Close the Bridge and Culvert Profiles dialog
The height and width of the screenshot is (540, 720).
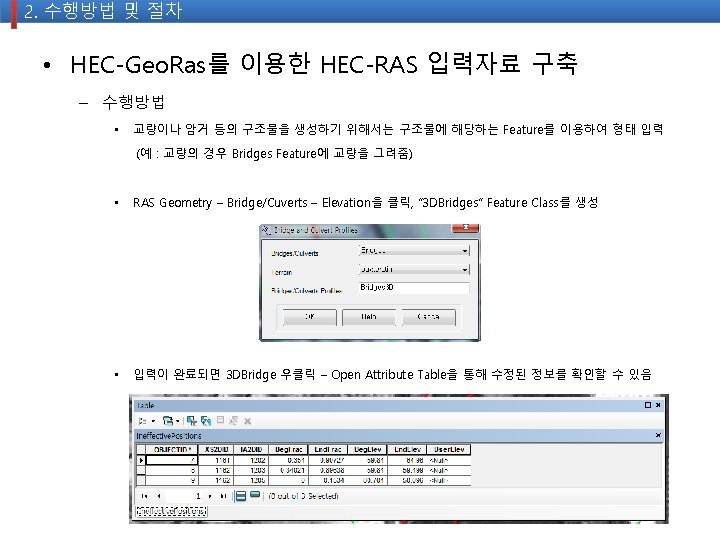(x=466, y=228)
